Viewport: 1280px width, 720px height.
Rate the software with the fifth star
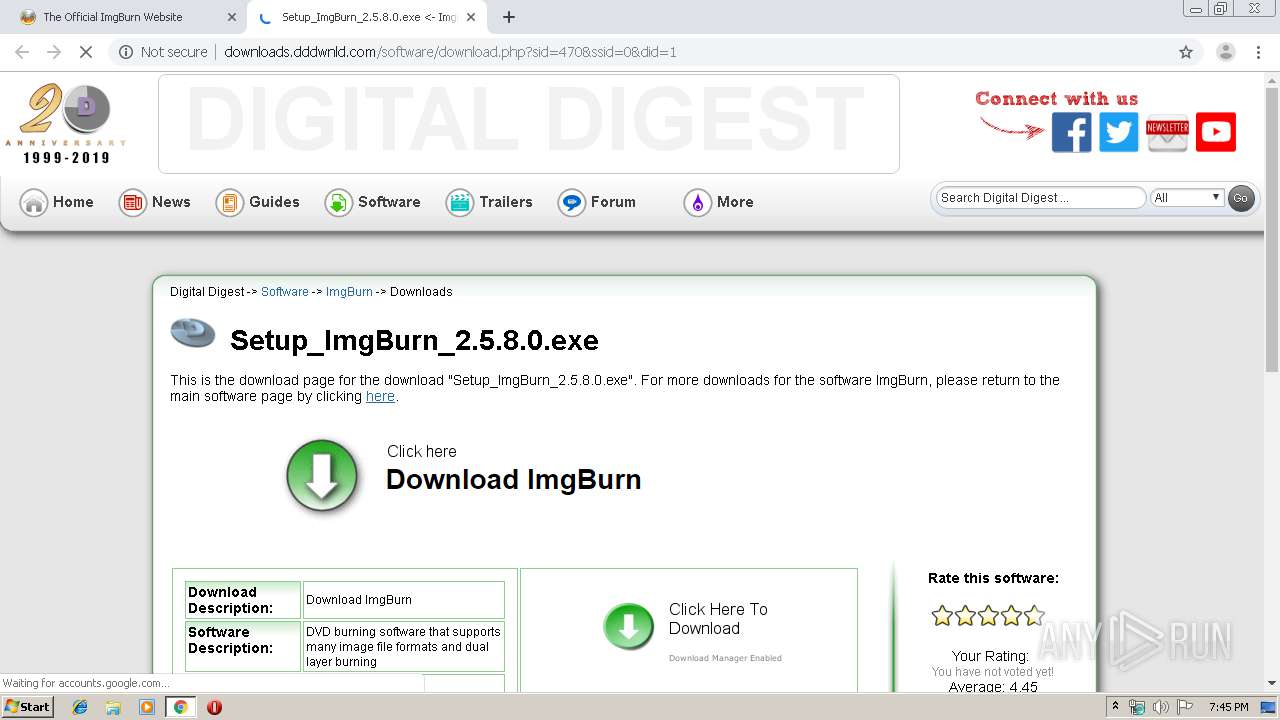point(1034,616)
